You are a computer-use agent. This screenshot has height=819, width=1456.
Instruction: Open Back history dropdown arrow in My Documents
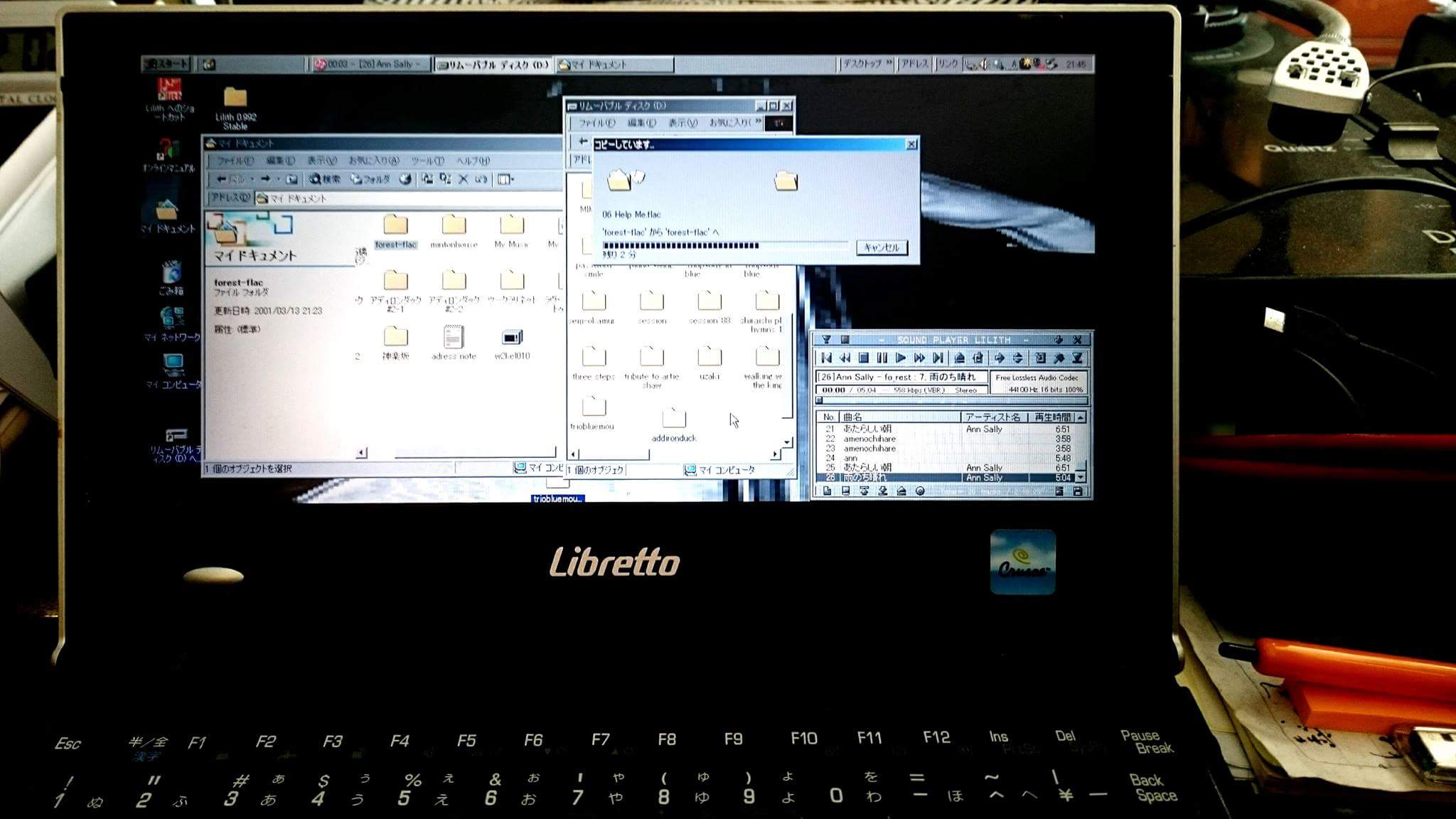click(x=252, y=179)
